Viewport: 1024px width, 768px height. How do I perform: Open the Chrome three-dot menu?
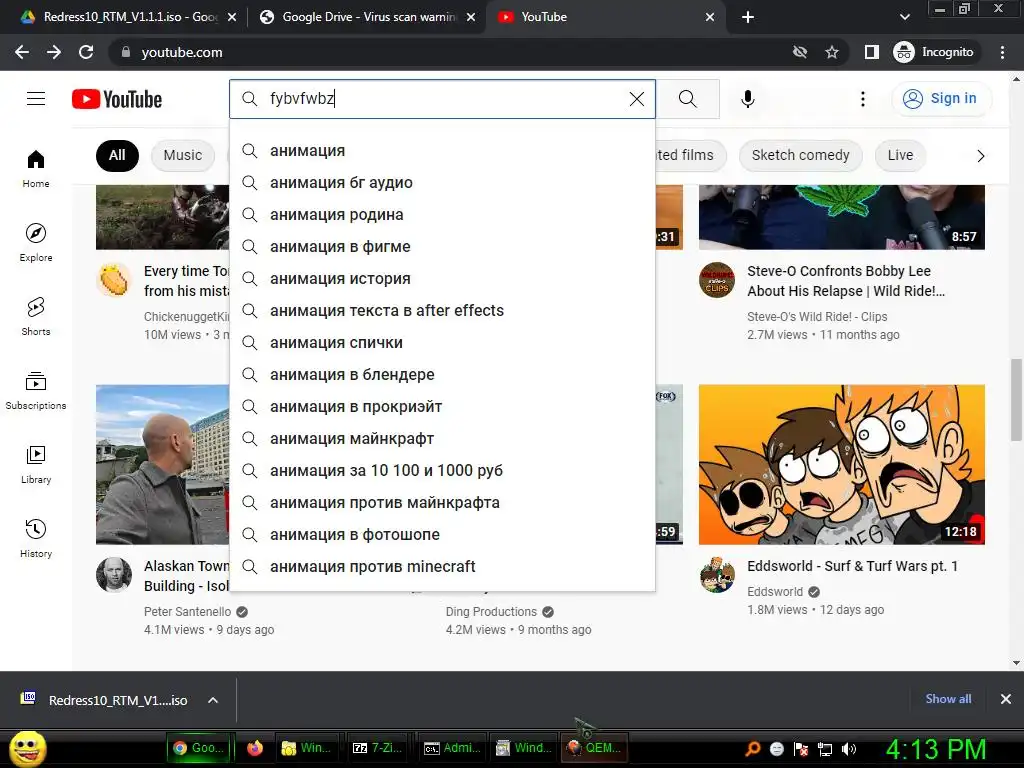(1002, 52)
